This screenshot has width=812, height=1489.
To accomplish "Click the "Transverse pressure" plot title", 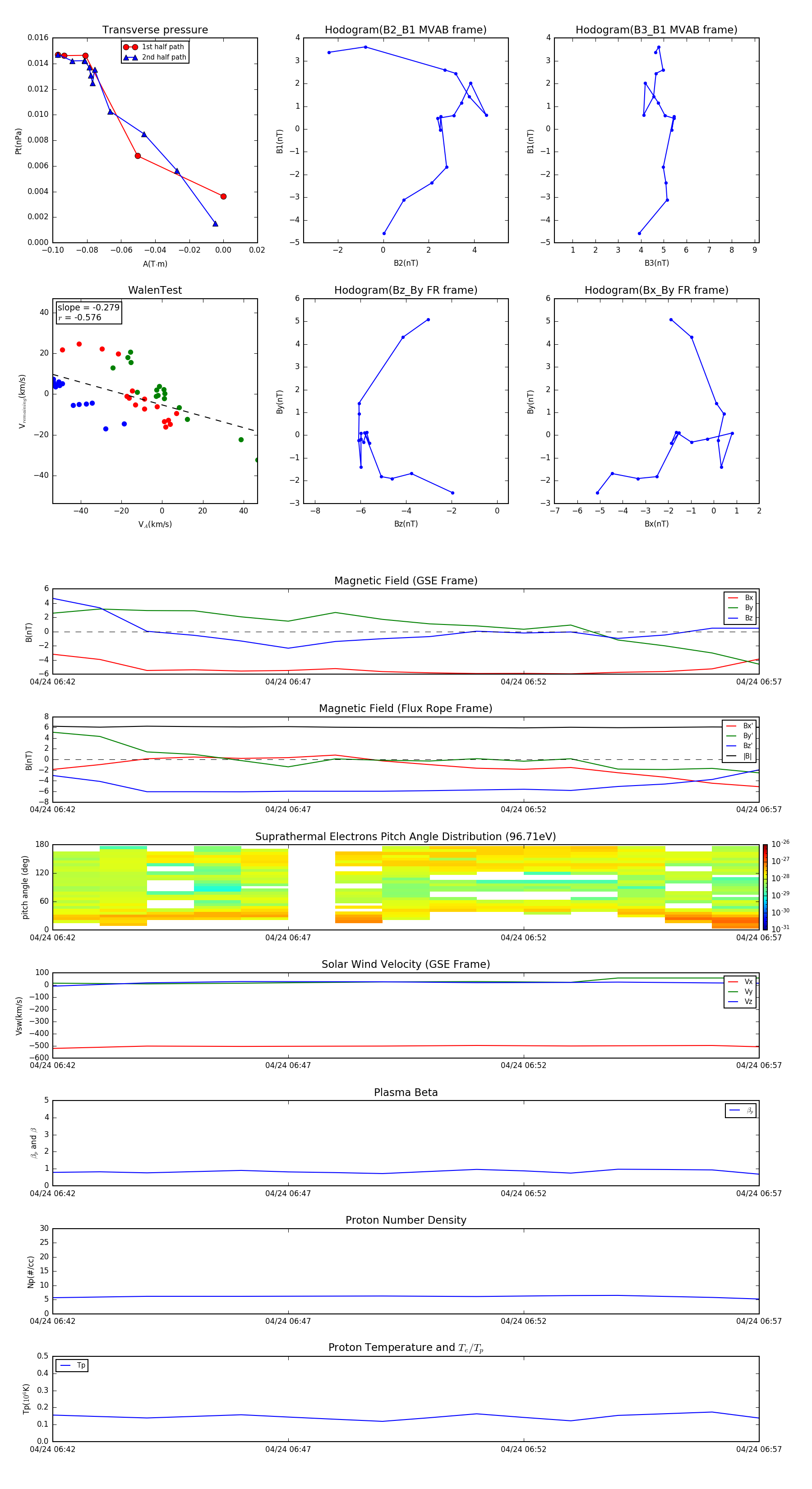I will (x=155, y=30).
